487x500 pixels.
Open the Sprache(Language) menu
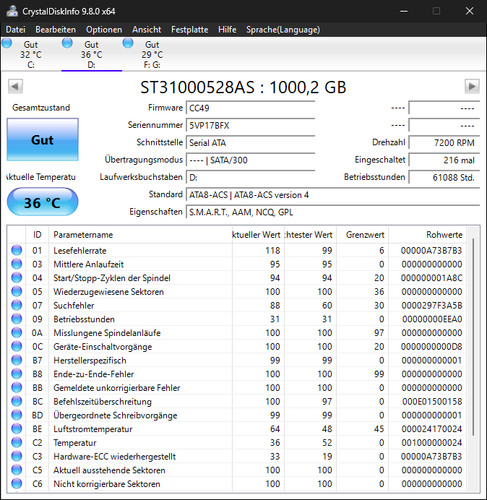(x=283, y=30)
